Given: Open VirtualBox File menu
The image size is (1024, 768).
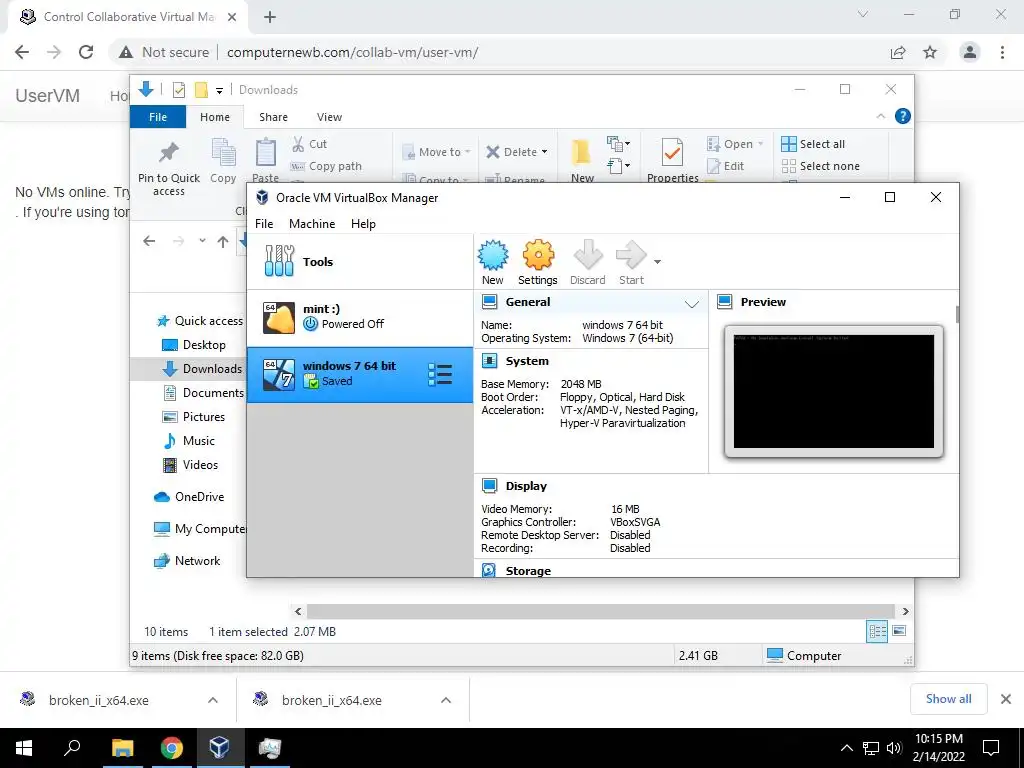Looking at the screenshot, I should click(264, 223).
